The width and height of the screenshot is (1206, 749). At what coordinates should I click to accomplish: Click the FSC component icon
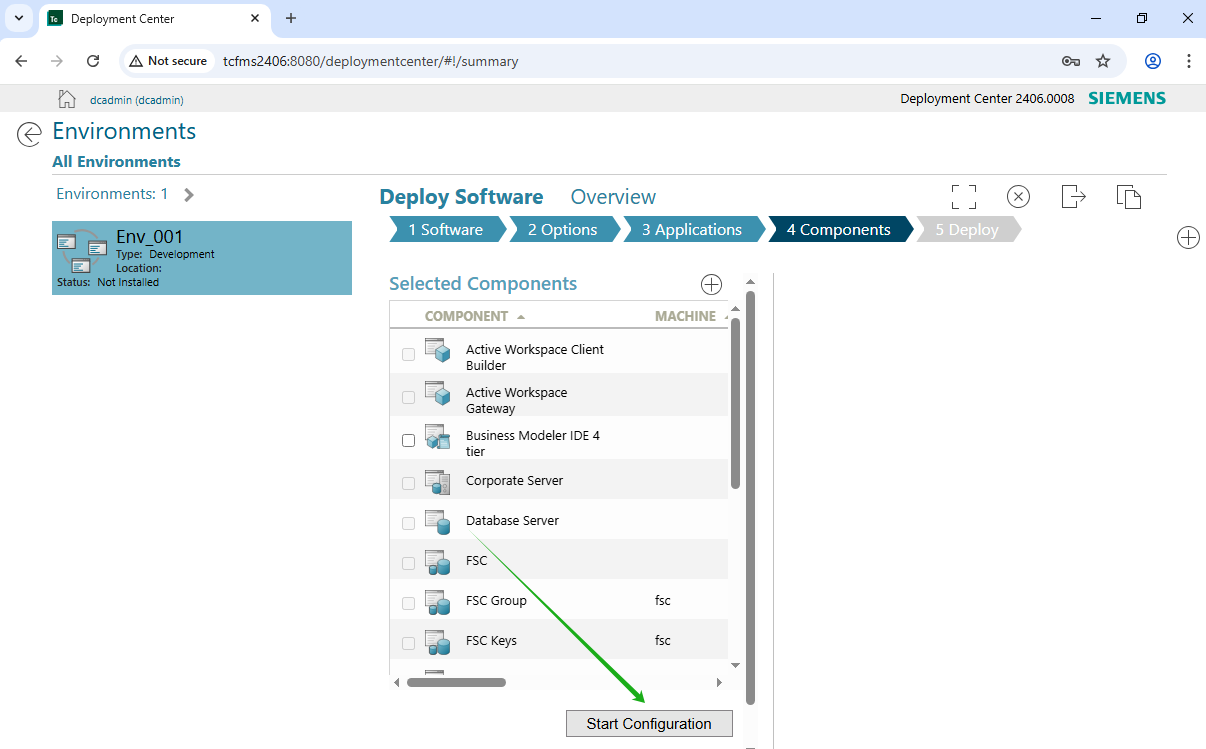click(437, 561)
